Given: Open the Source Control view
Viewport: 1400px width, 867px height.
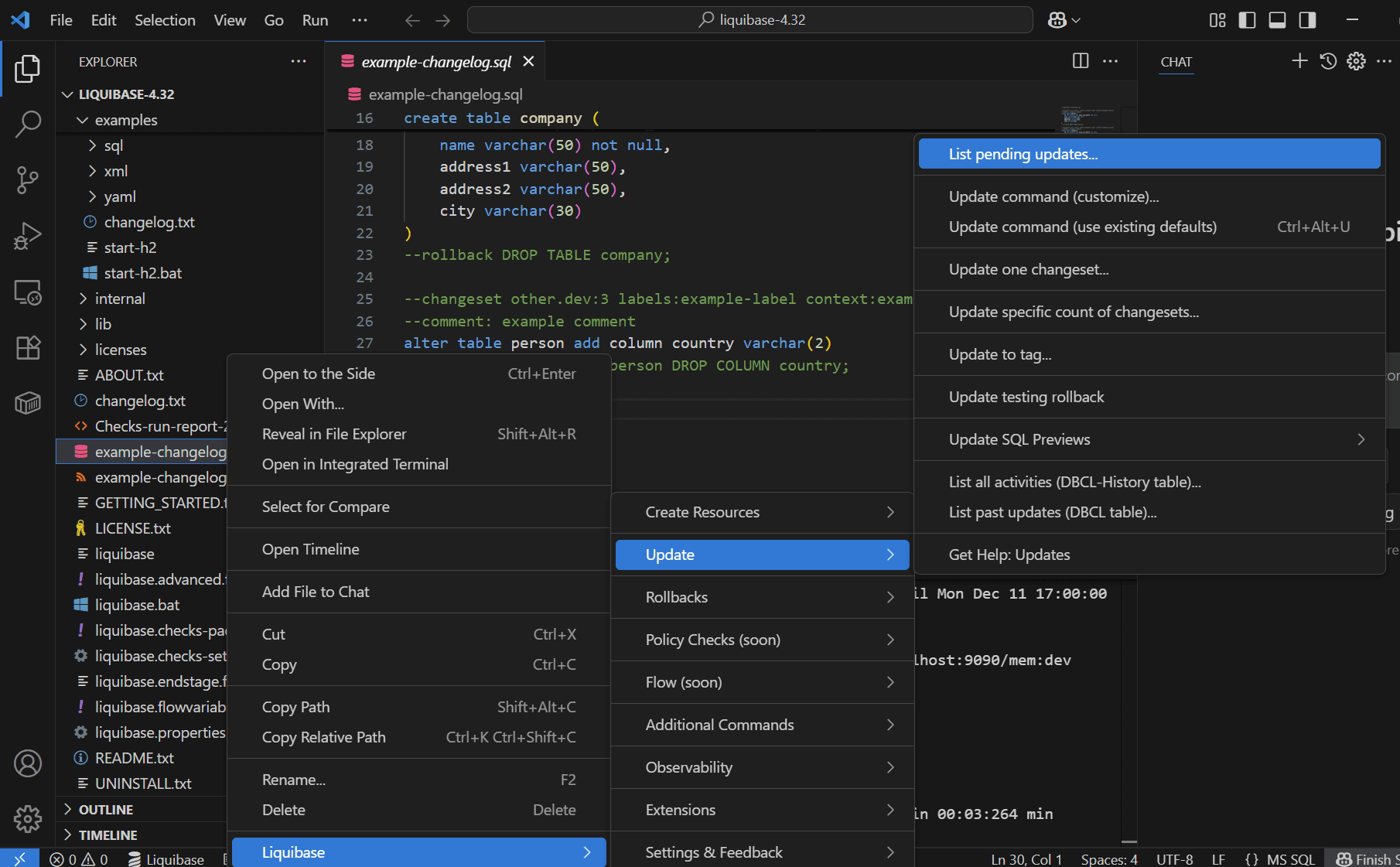Looking at the screenshot, I should 28,179.
